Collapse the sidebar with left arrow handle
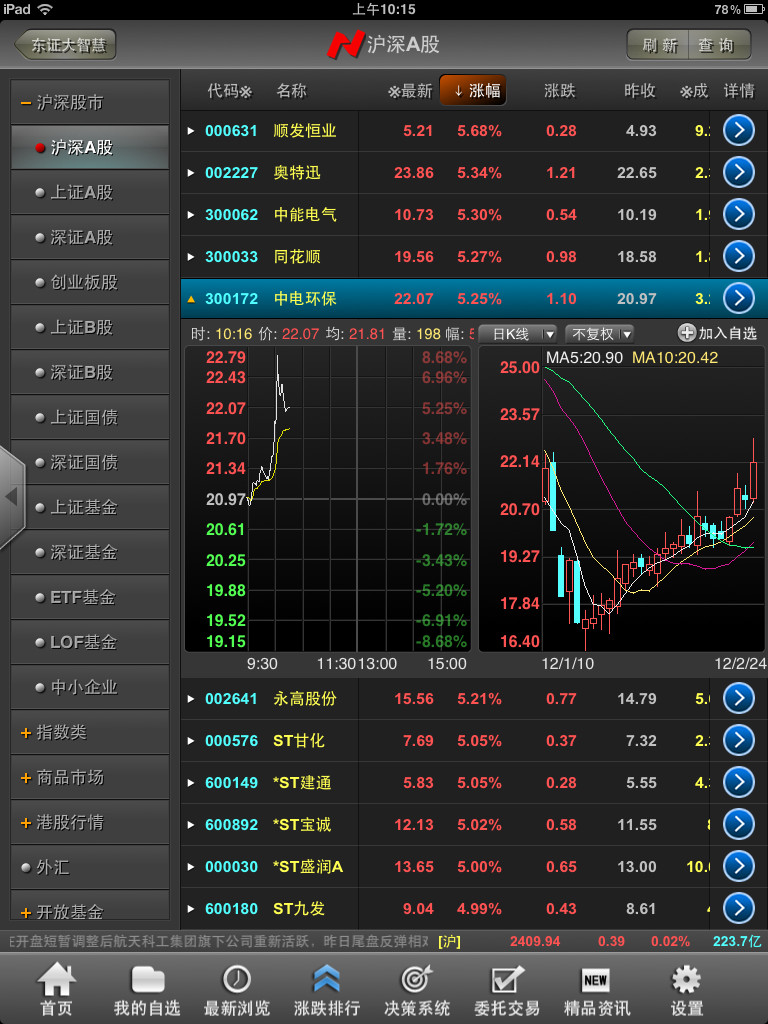Viewport: 768px width, 1024px height. [x=12, y=497]
